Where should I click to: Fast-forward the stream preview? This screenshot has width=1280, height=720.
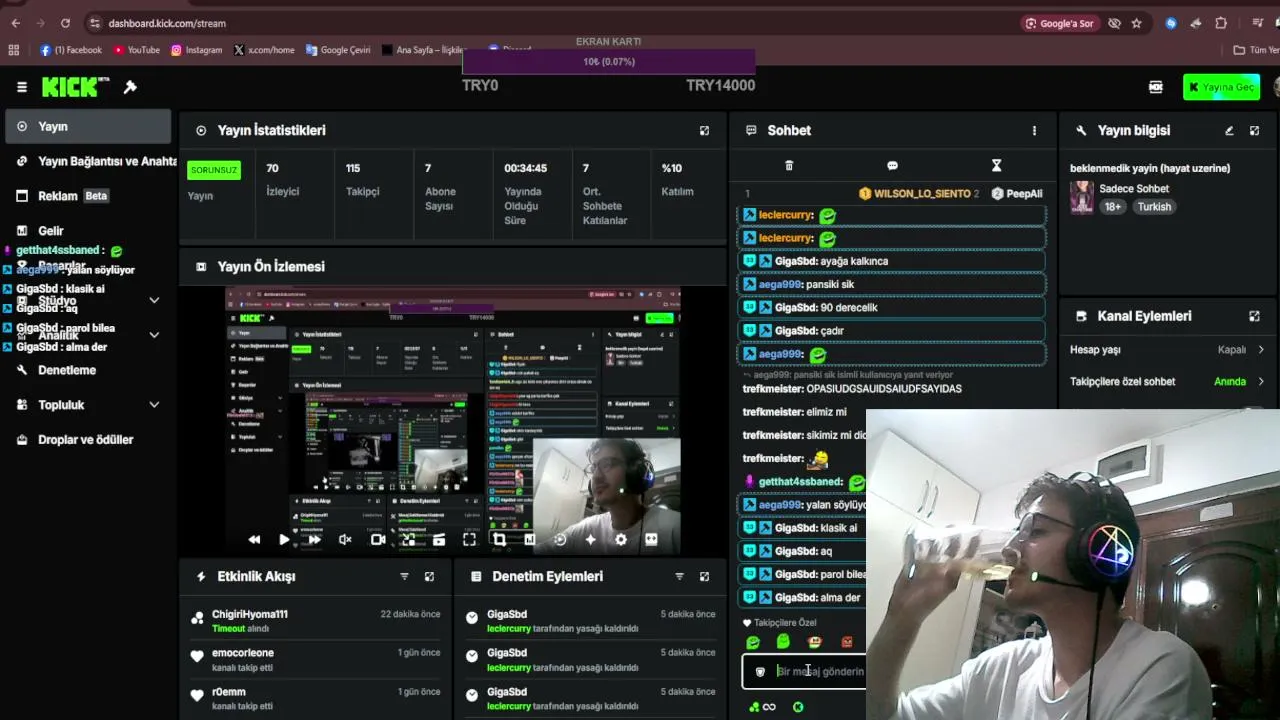(x=314, y=539)
